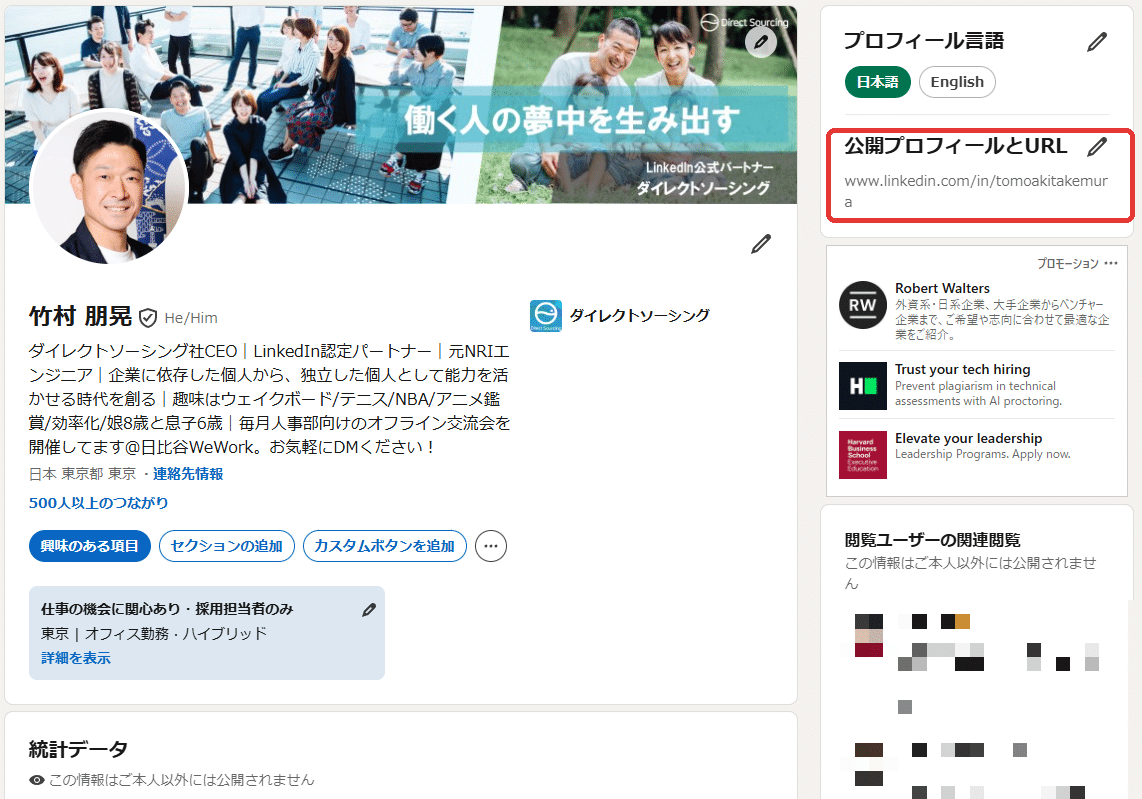Click 閲覧ユーザーの関連閲覧 heading
Image resolution: width=1142 pixels, height=799 pixels.
[x=932, y=540]
